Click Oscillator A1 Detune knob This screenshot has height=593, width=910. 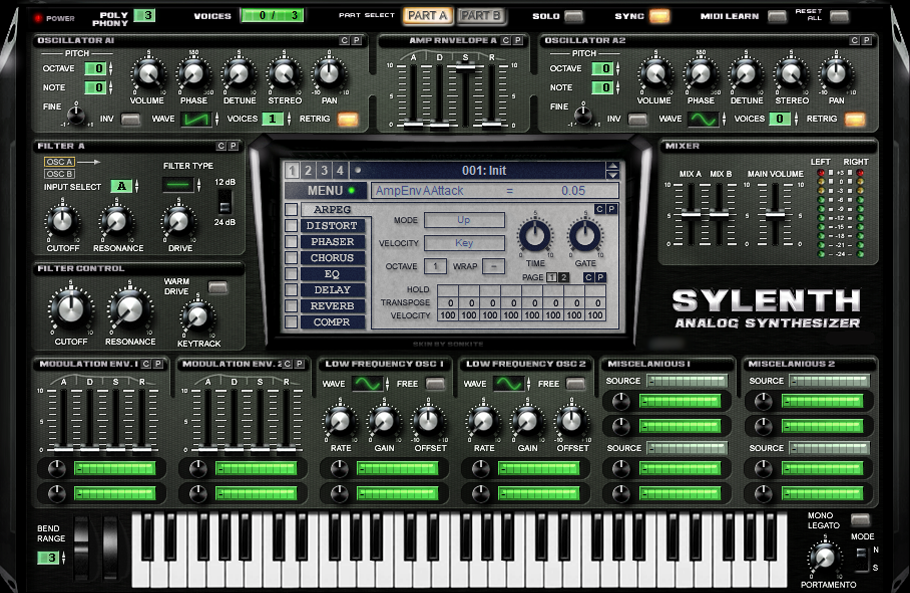[x=239, y=74]
